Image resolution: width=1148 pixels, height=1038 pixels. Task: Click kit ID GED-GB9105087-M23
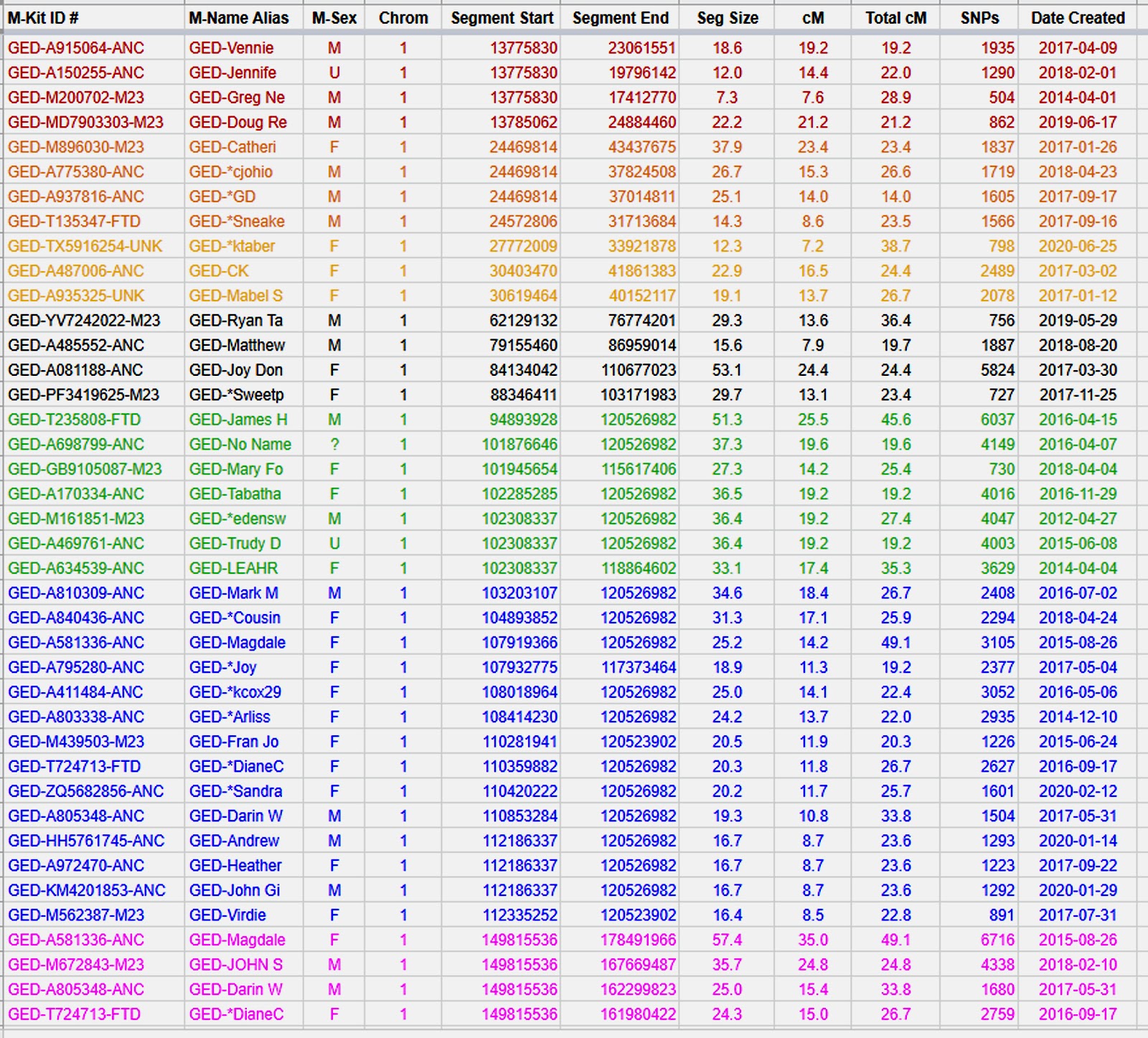click(85, 469)
